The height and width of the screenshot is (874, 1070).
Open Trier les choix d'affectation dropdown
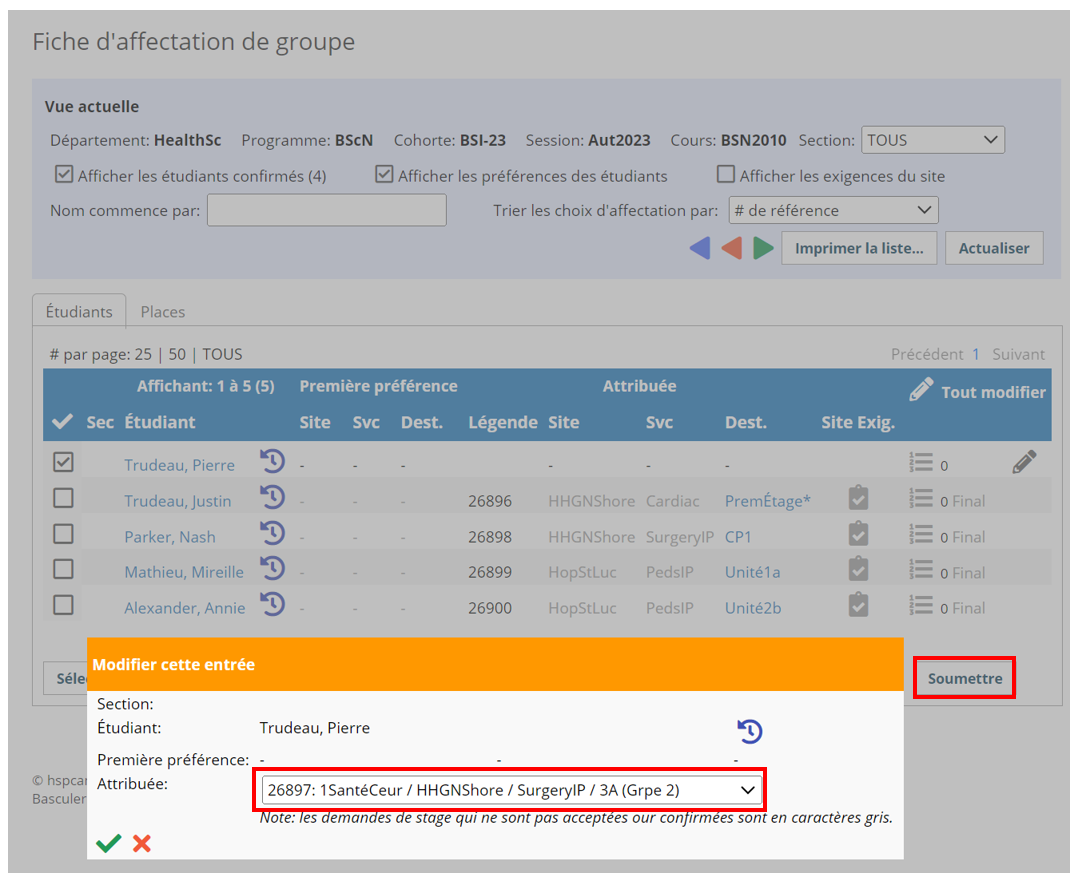833,210
